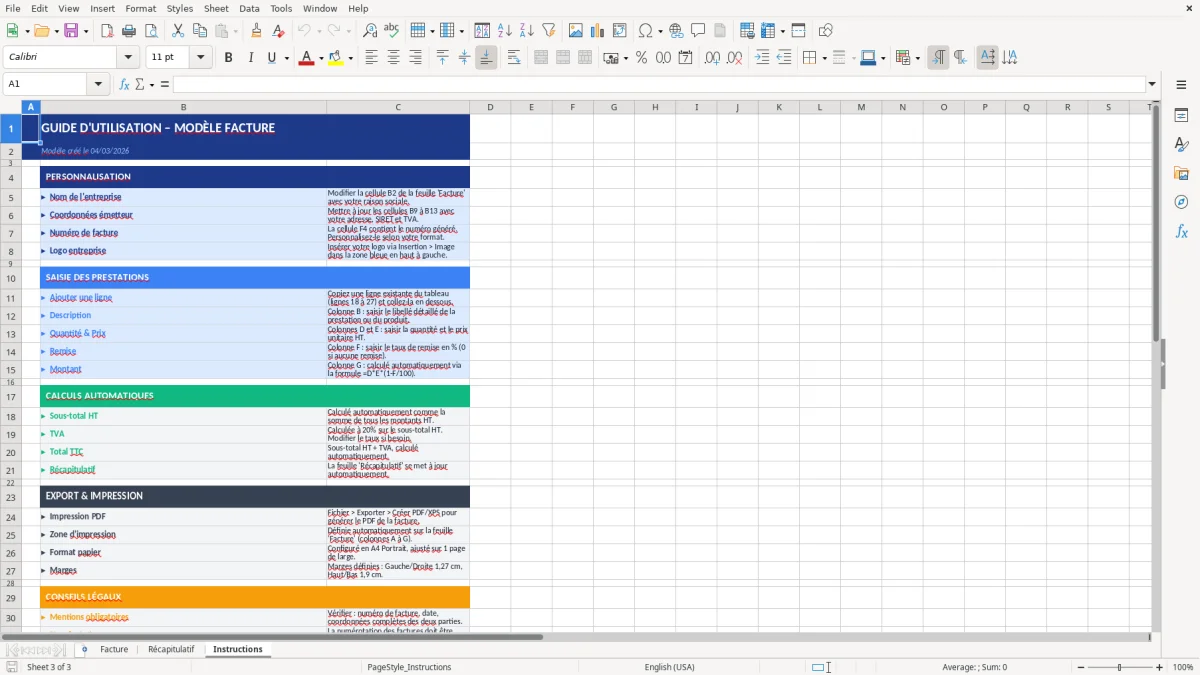
Task: Open Function Wizard fx icon
Action: point(124,84)
